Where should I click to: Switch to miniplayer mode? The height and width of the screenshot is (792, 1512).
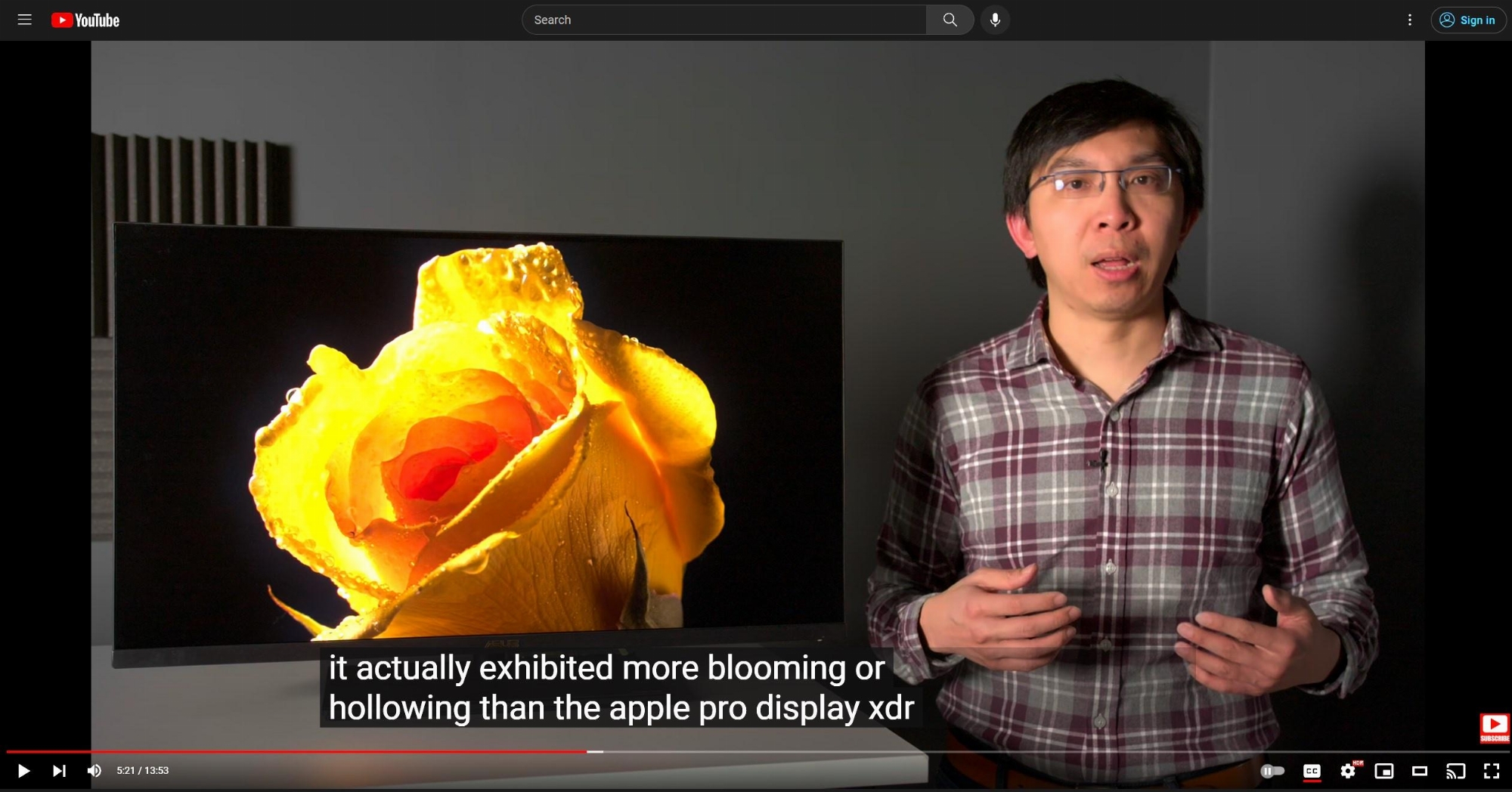click(x=1383, y=771)
